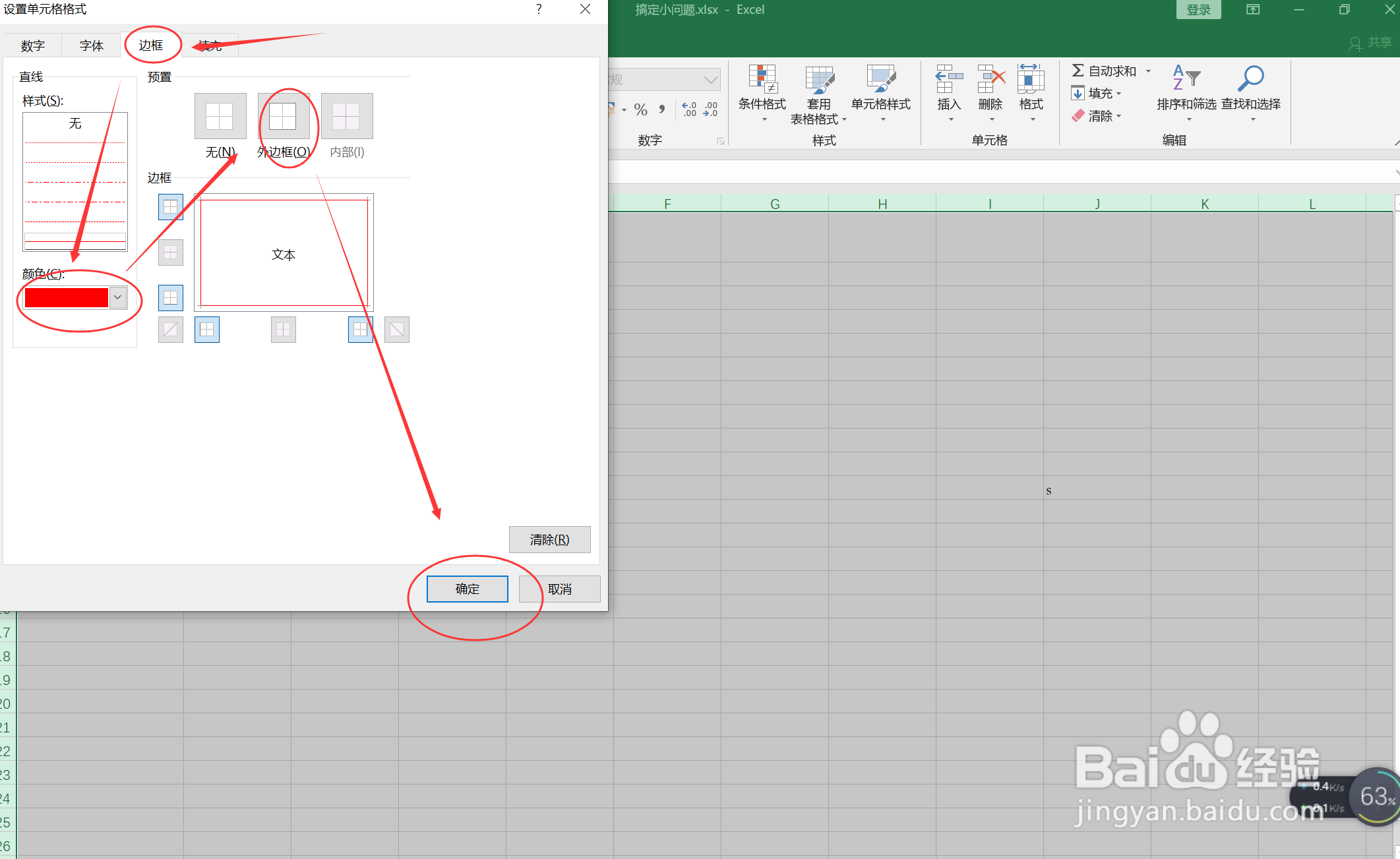
Task: Select the Outline border preset
Action: point(284,116)
